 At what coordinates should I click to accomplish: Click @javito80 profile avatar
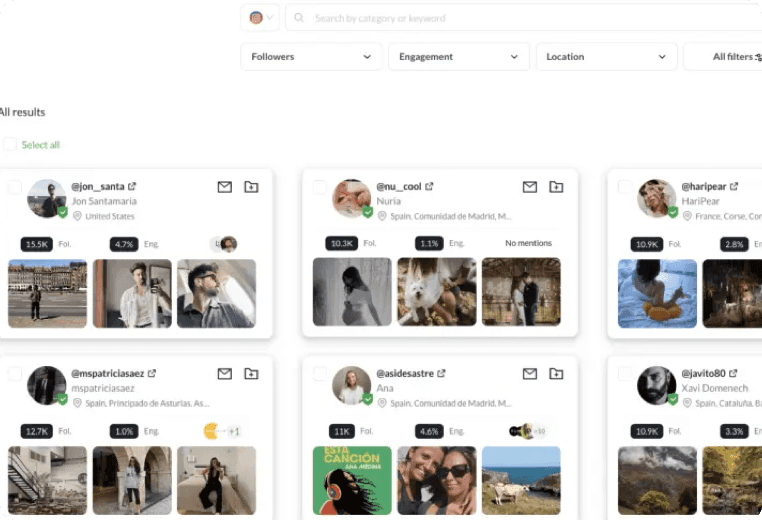coord(657,385)
